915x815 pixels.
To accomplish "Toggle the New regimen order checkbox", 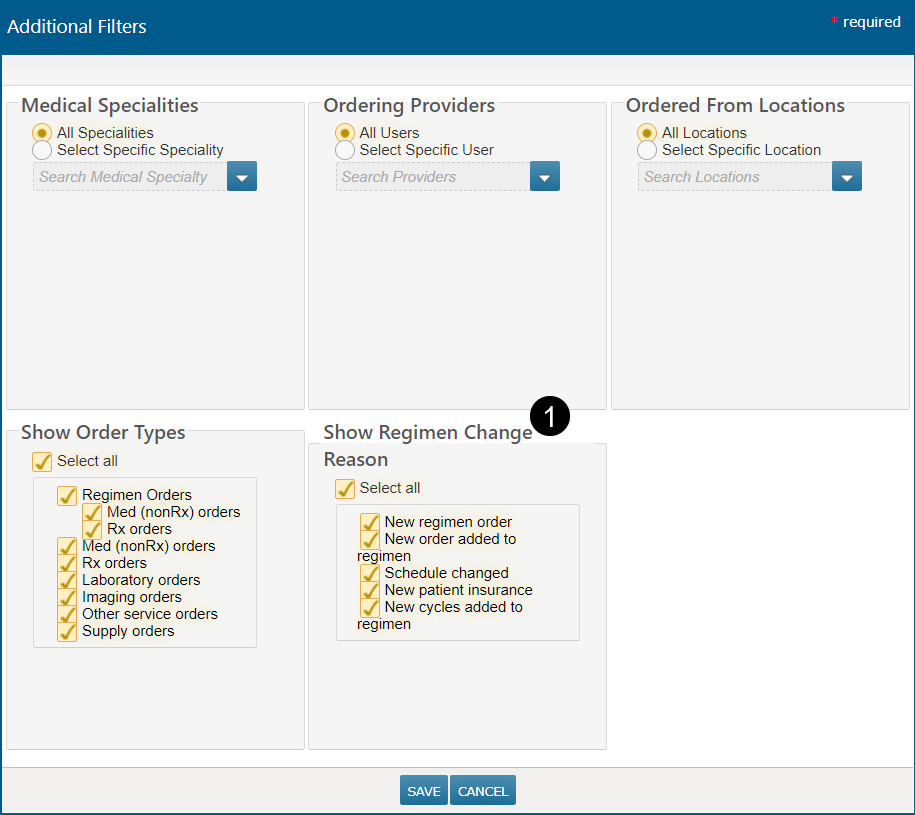I will (370, 522).
